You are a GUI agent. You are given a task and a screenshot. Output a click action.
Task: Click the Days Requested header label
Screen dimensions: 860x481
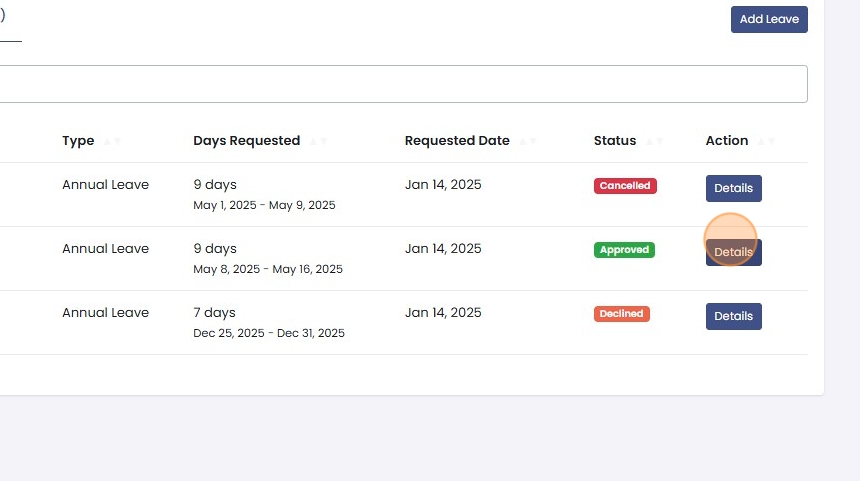pos(246,141)
